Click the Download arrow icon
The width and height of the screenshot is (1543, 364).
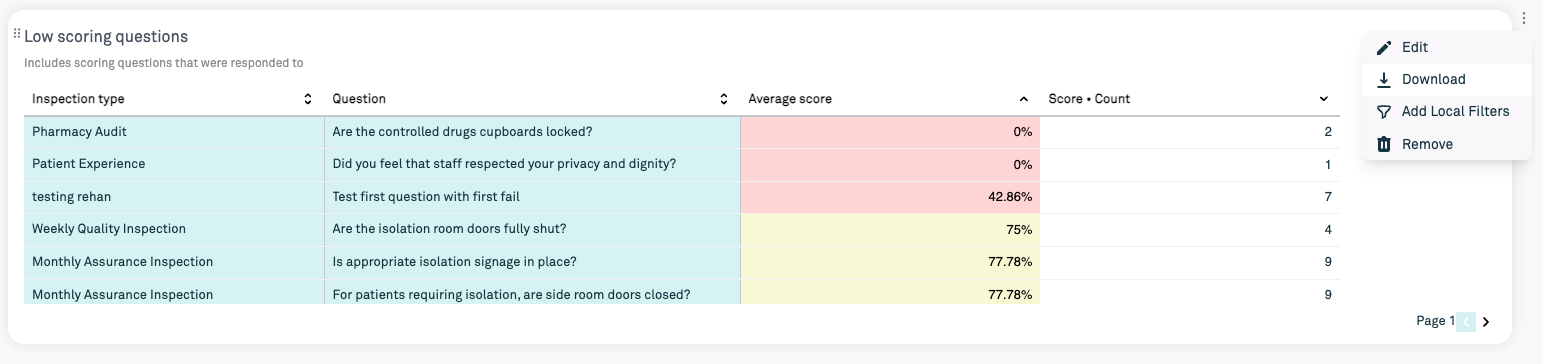click(1384, 80)
